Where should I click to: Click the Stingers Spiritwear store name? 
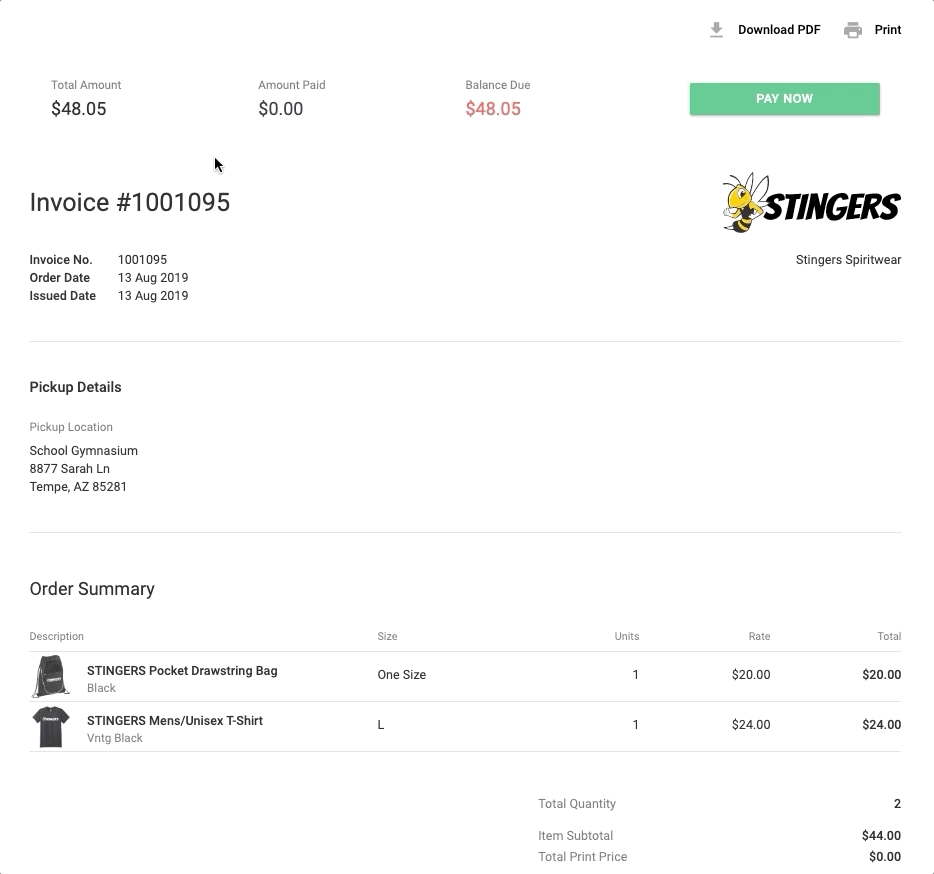[848, 260]
